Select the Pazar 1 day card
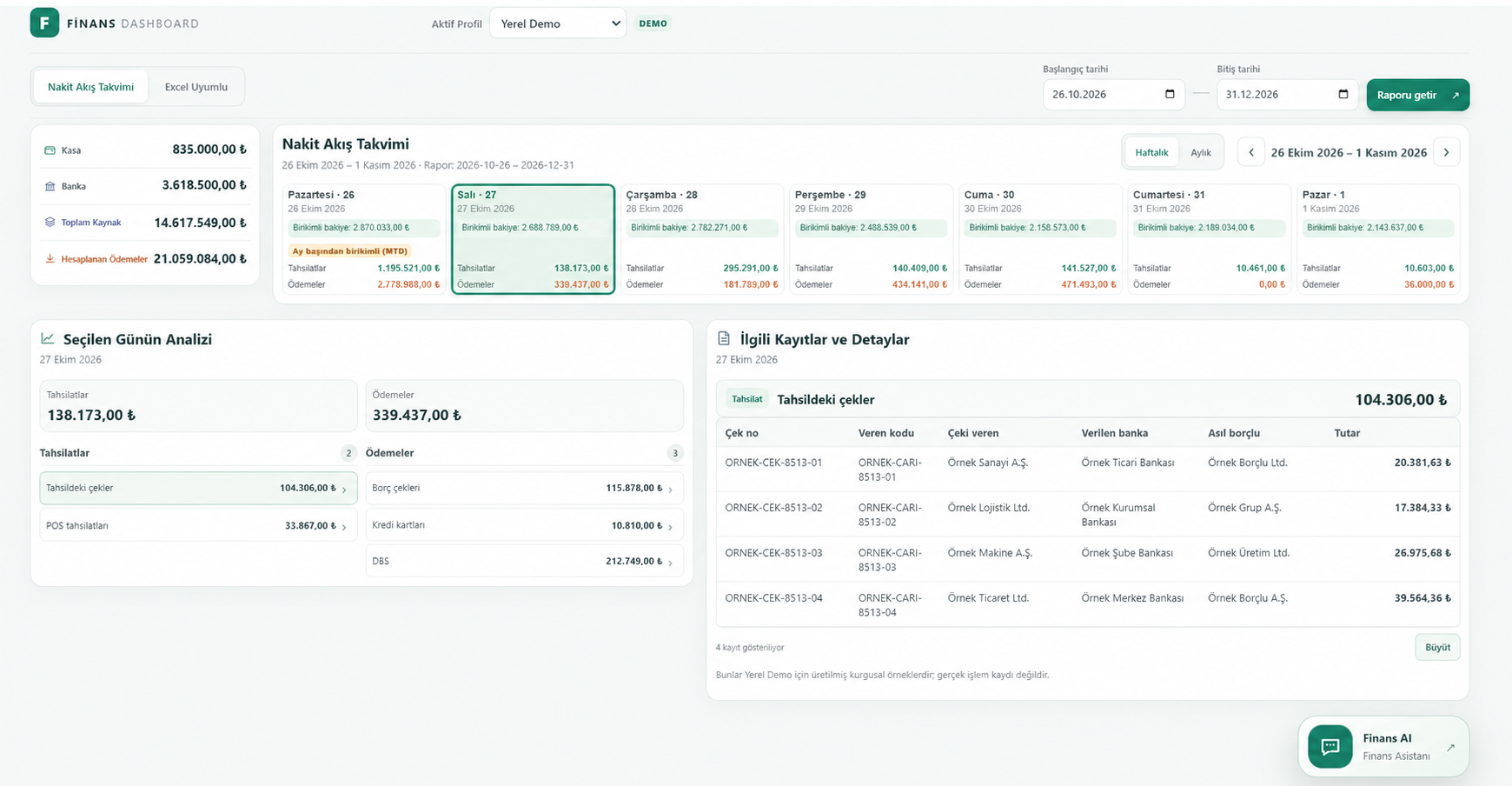 1378,239
